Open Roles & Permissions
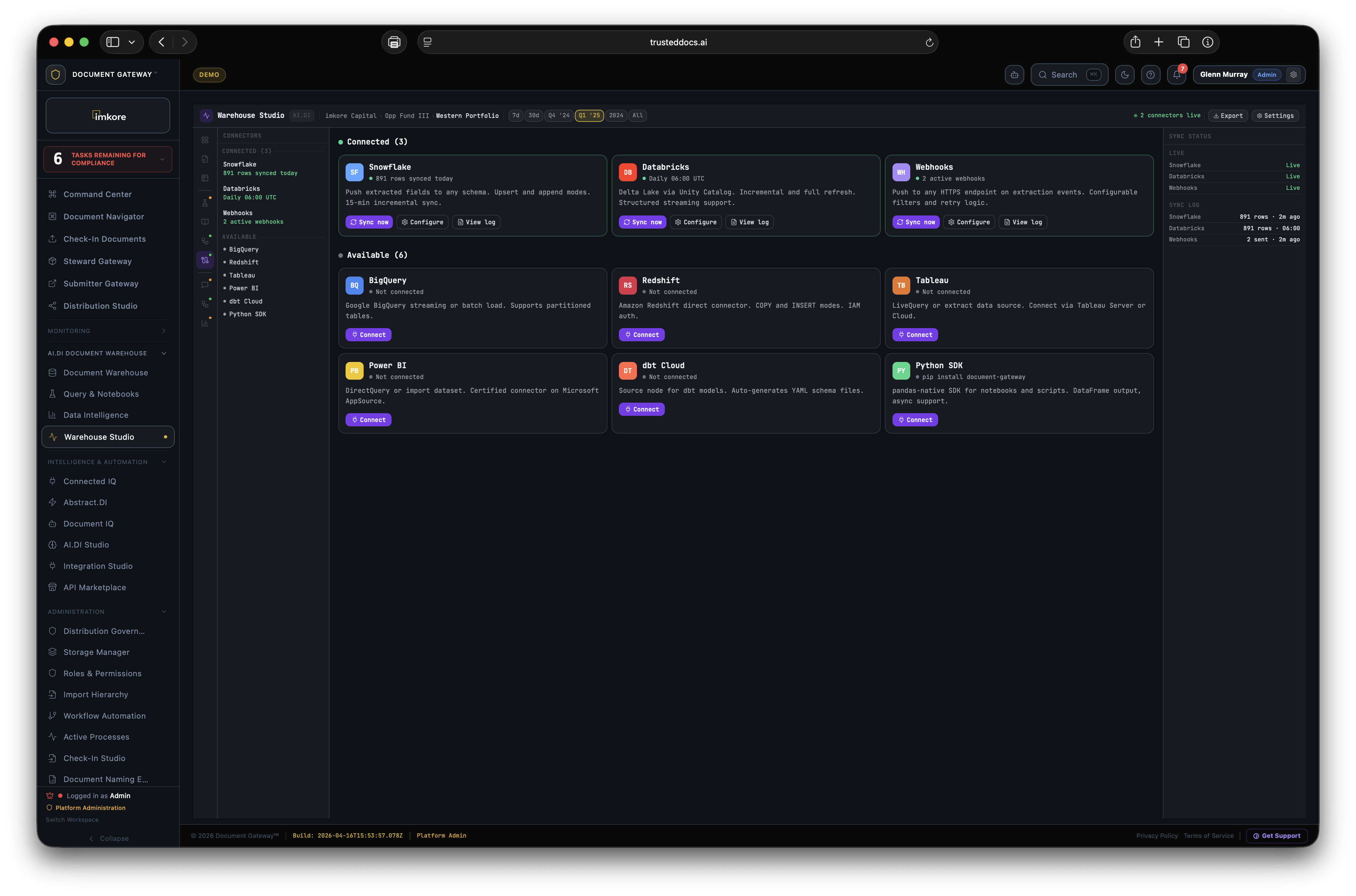Viewport: 1356px width, 896px height. coord(108,673)
